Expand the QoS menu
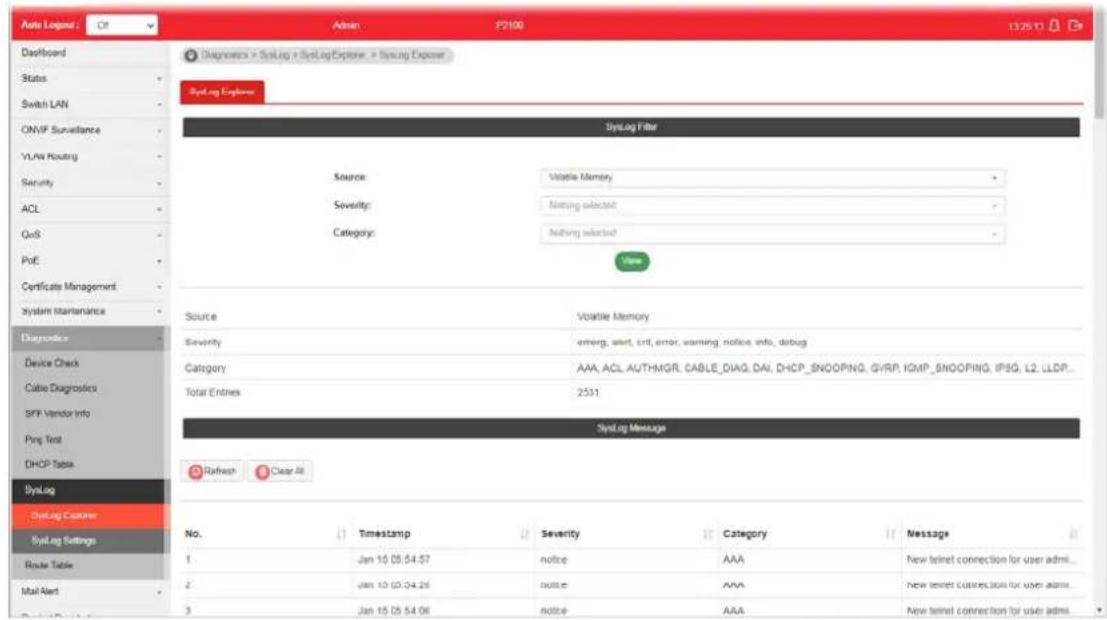 90,234
